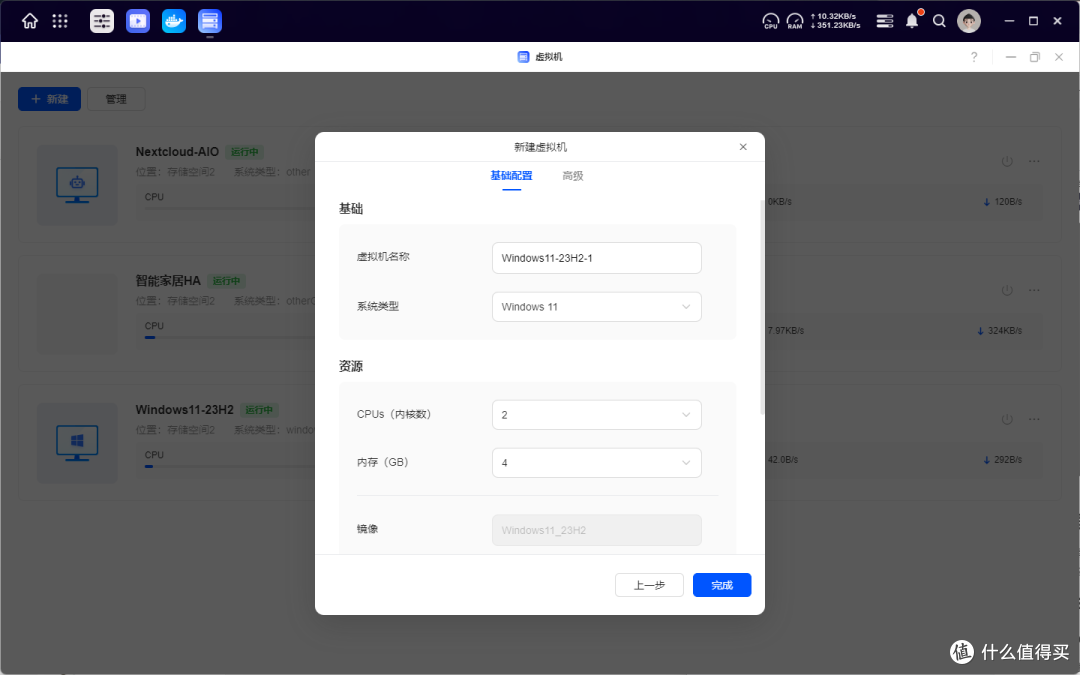The height and width of the screenshot is (675, 1080).
Task: Click 运行中 badge next to Windows11-23H2
Action: pos(259,409)
